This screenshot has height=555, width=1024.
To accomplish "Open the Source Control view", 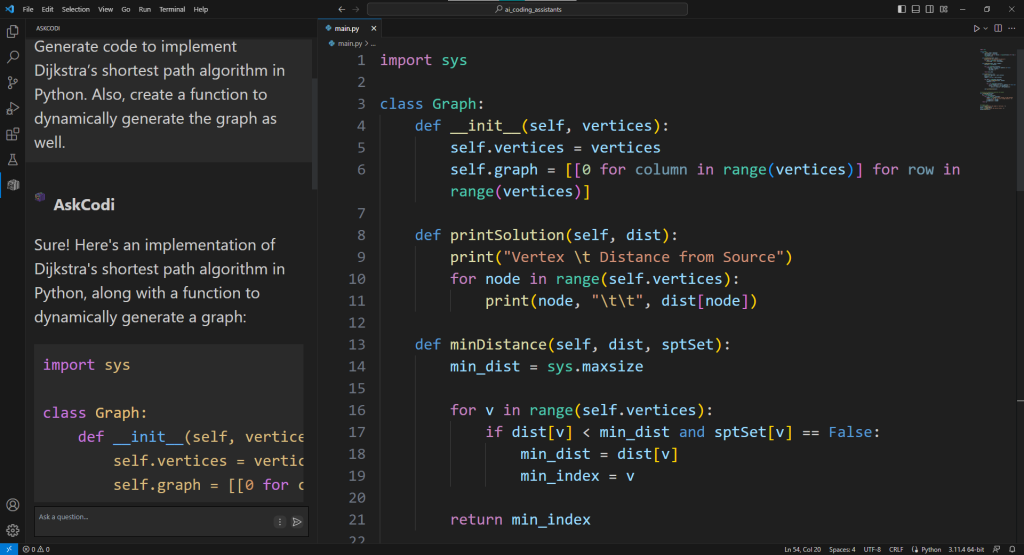I will coord(13,83).
